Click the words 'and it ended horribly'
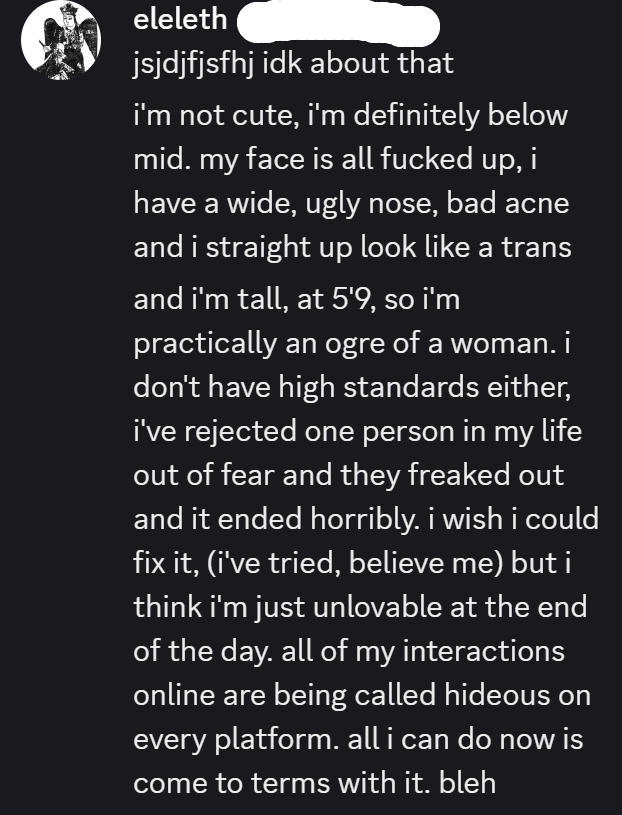This screenshot has height=815, width=622. tap(276, 519)
